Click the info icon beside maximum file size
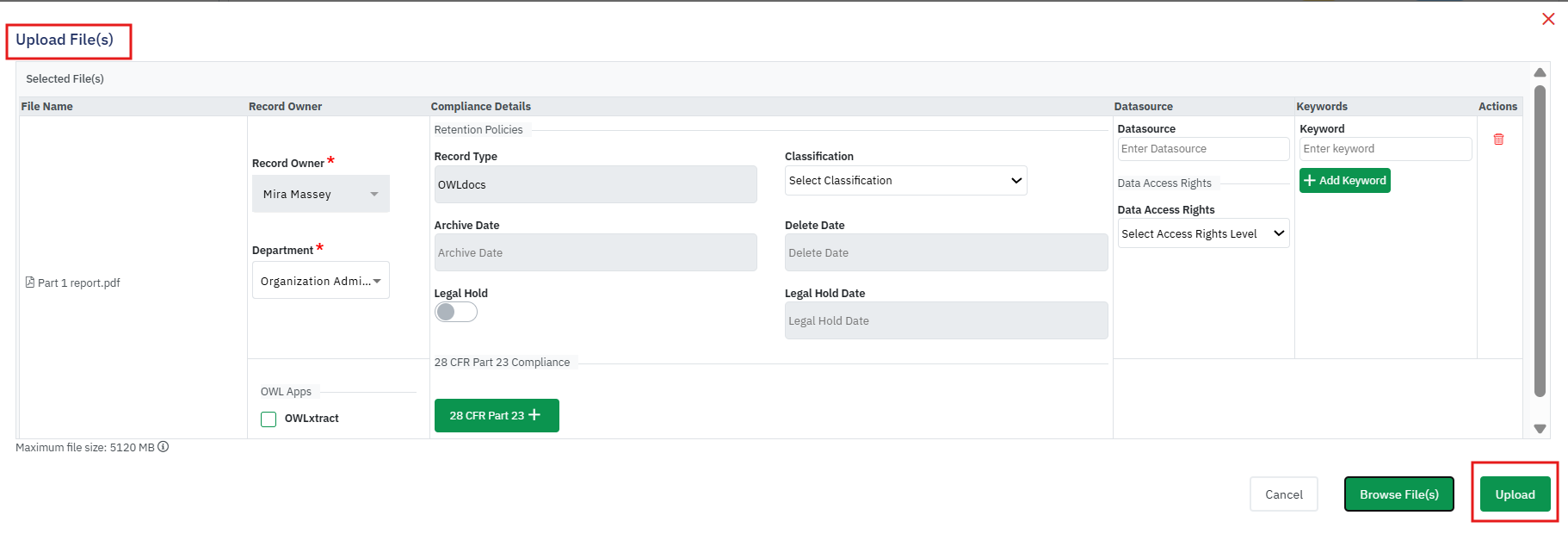The height and width of the screenshot is (534, 1568). (163, 446)
